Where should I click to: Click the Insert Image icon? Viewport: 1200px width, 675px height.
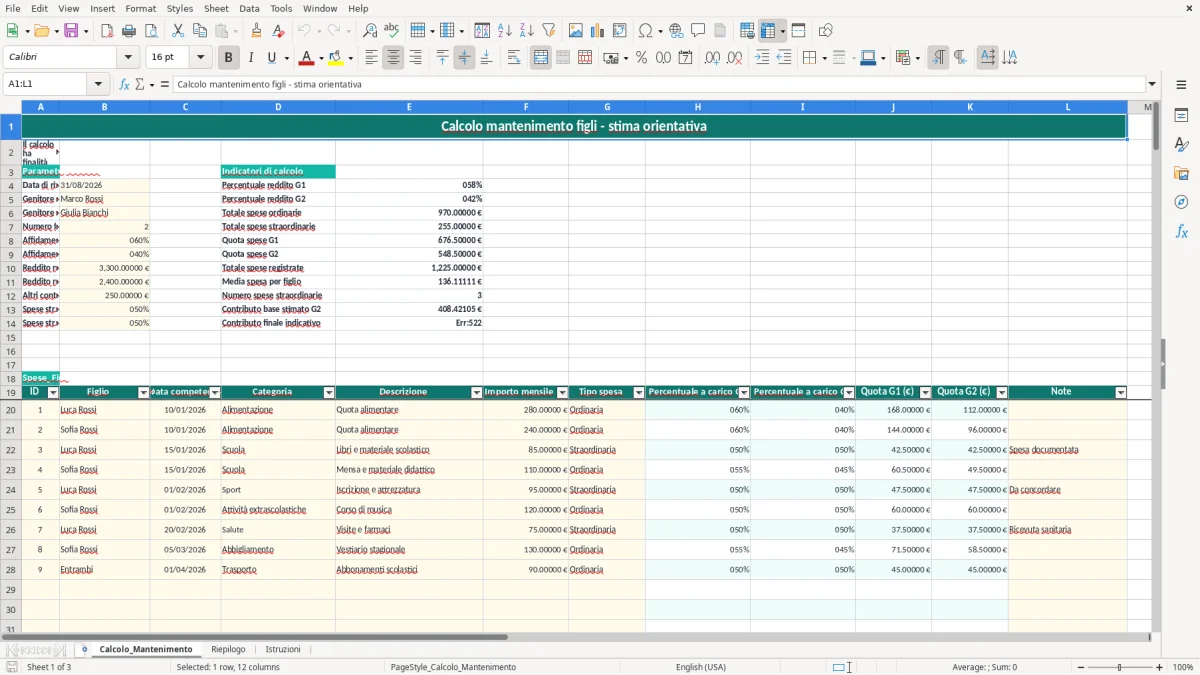pyautogui.click(x=576, y=31)
